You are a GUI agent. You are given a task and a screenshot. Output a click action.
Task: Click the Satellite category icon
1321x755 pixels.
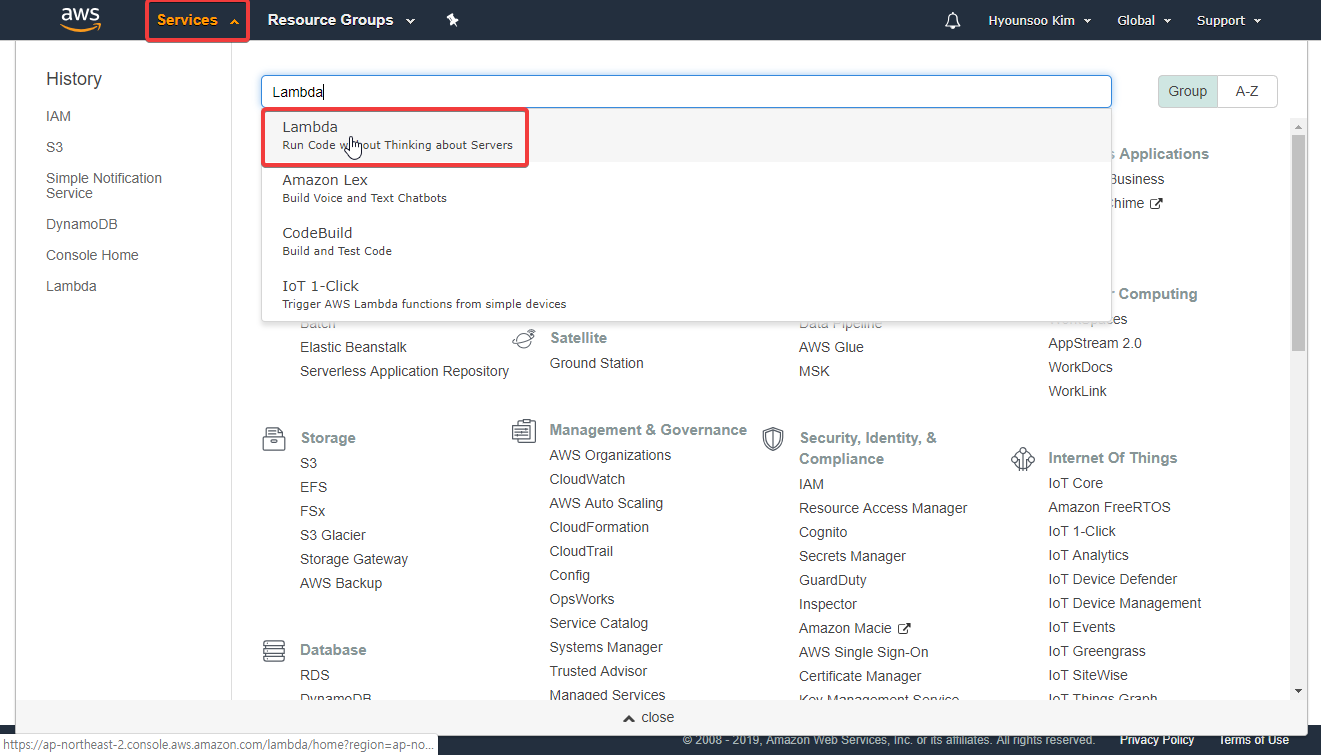523,339
